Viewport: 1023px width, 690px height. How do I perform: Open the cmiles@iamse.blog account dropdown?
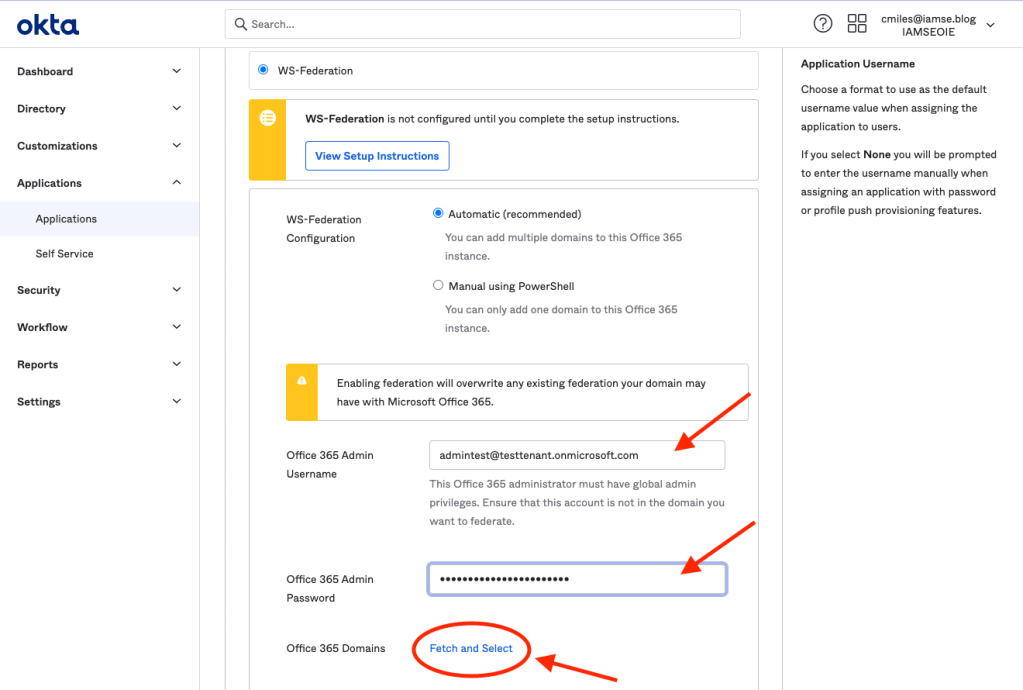(929, 24)
